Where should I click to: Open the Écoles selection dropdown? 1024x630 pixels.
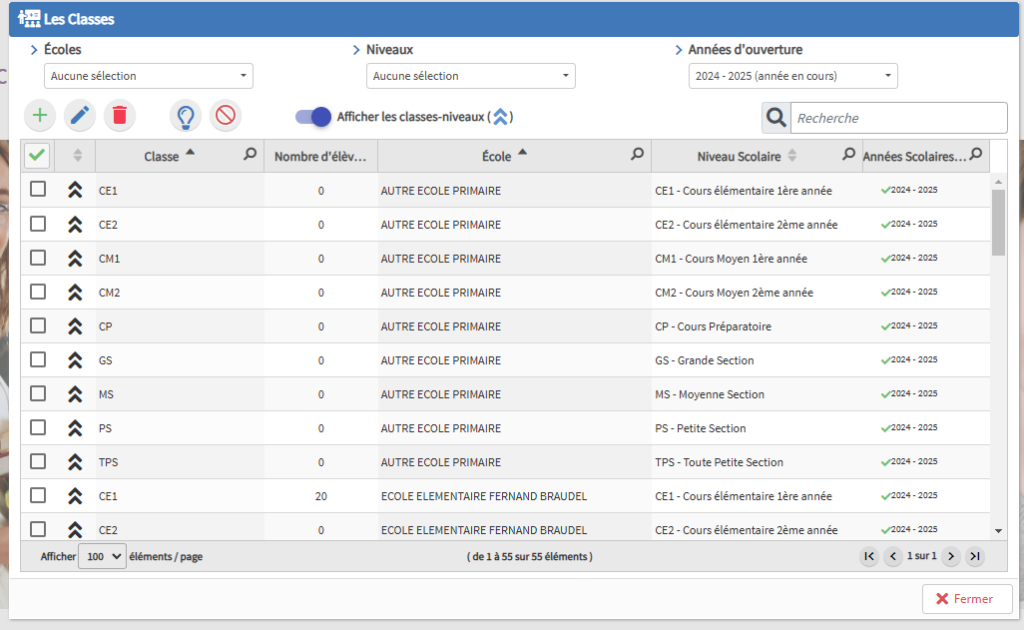pos(148,76)
